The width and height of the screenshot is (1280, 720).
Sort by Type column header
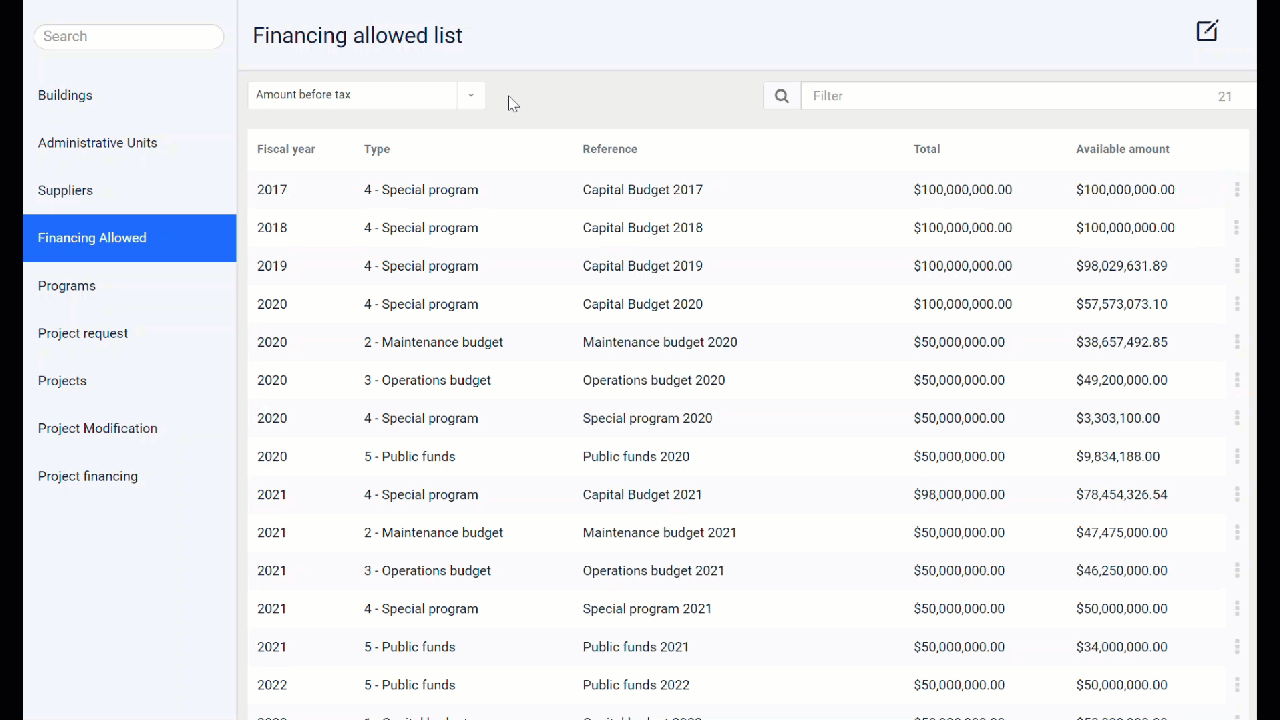(377, 149)
